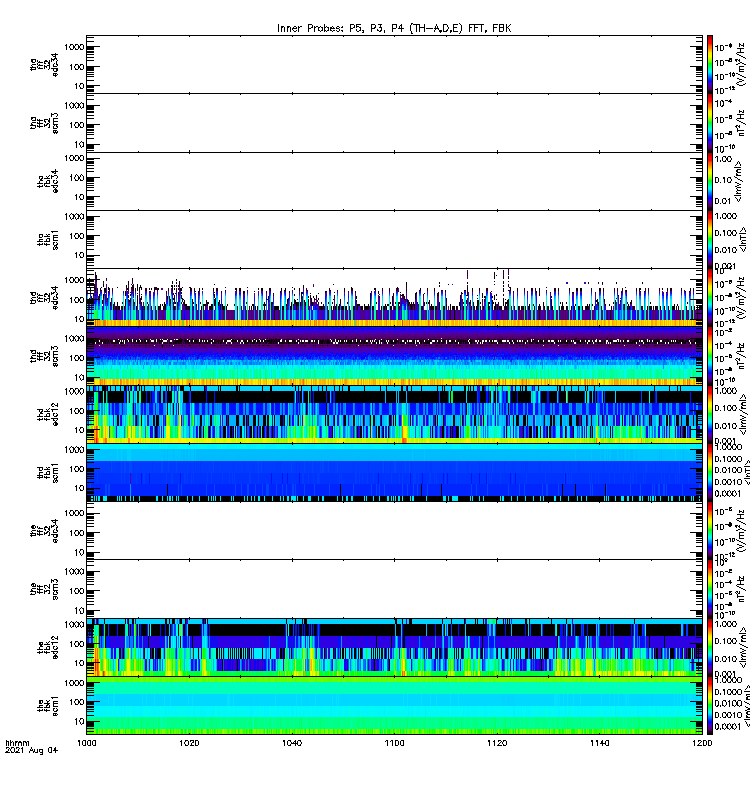
Task: Click the thd fbk scm1 spectrogram plot
Action: click(394, 473)
